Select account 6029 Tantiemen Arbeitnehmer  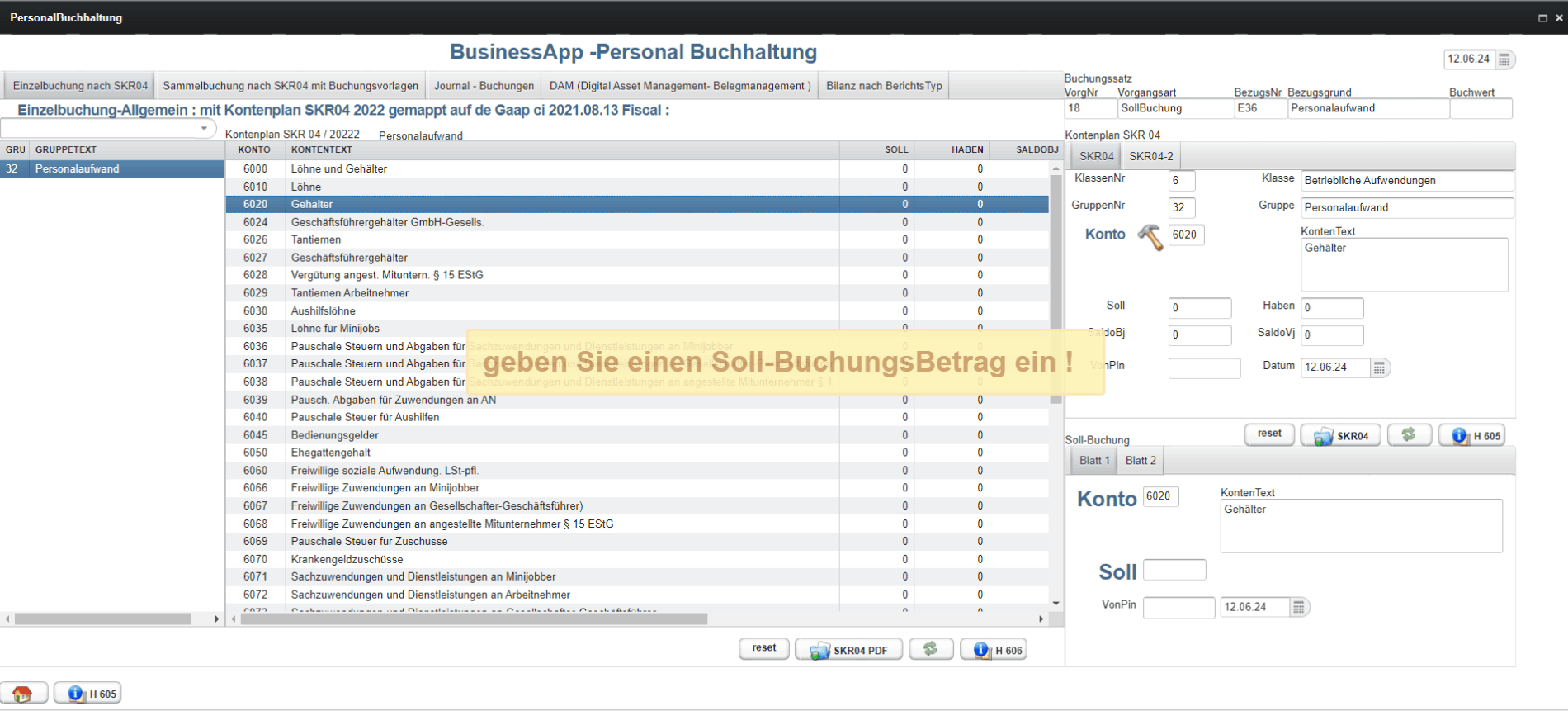[x=637, y=293]
